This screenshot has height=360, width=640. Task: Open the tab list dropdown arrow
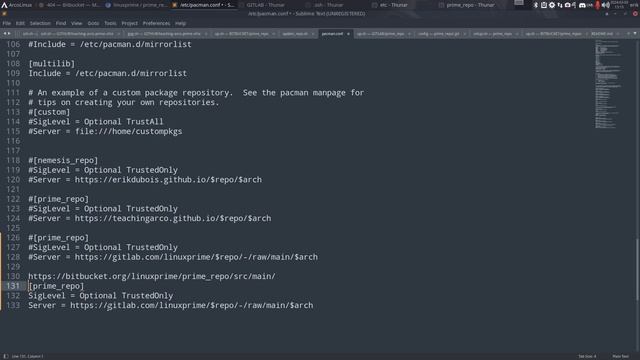(x=635, y=33)
